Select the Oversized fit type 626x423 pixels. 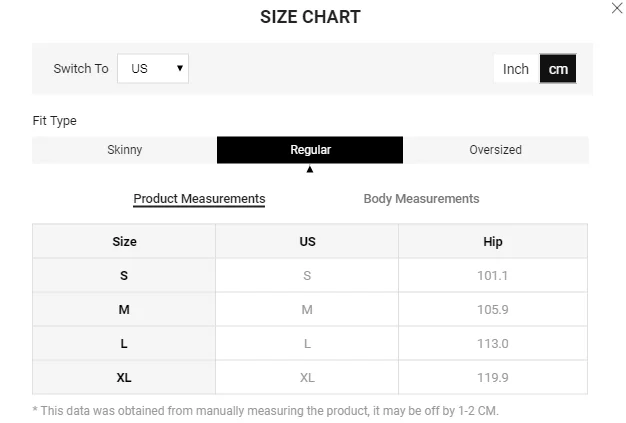[495, 150]
